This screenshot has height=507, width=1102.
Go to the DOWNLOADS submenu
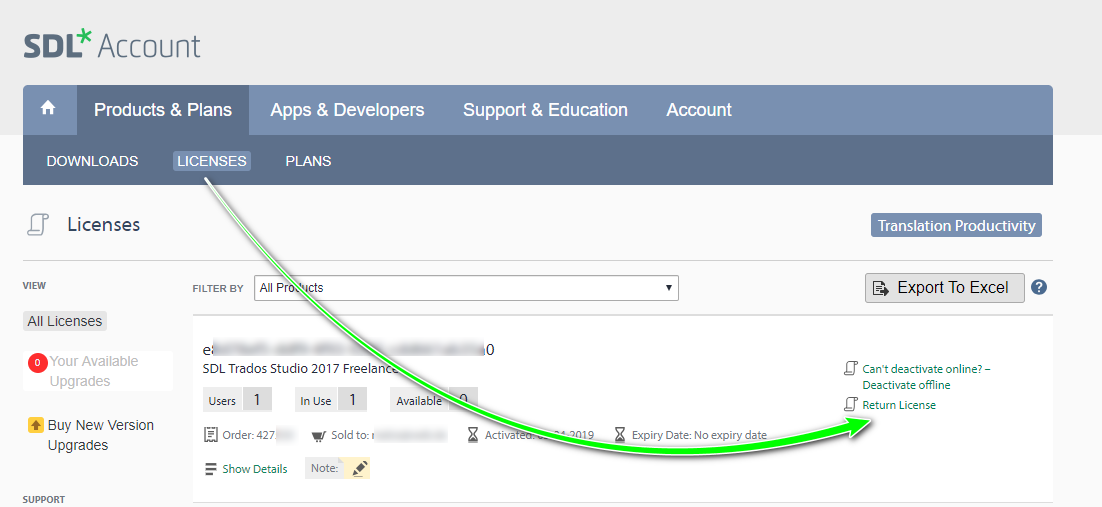[x=92, y=161]
